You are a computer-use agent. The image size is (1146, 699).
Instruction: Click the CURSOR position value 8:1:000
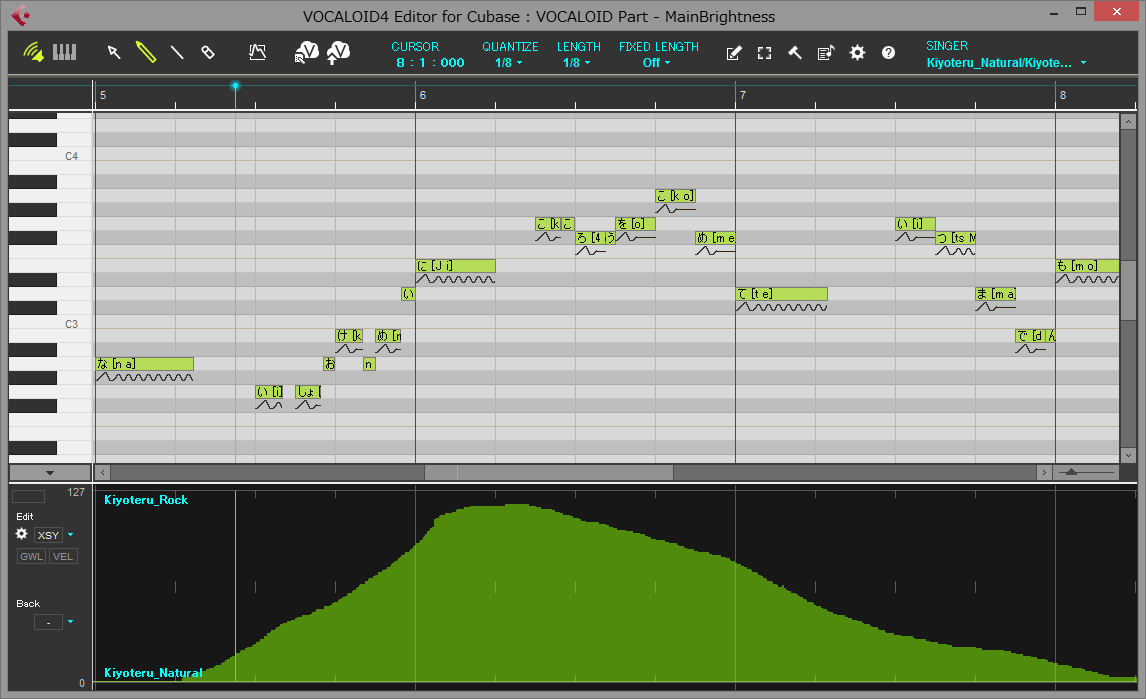(x=430, y=63)
